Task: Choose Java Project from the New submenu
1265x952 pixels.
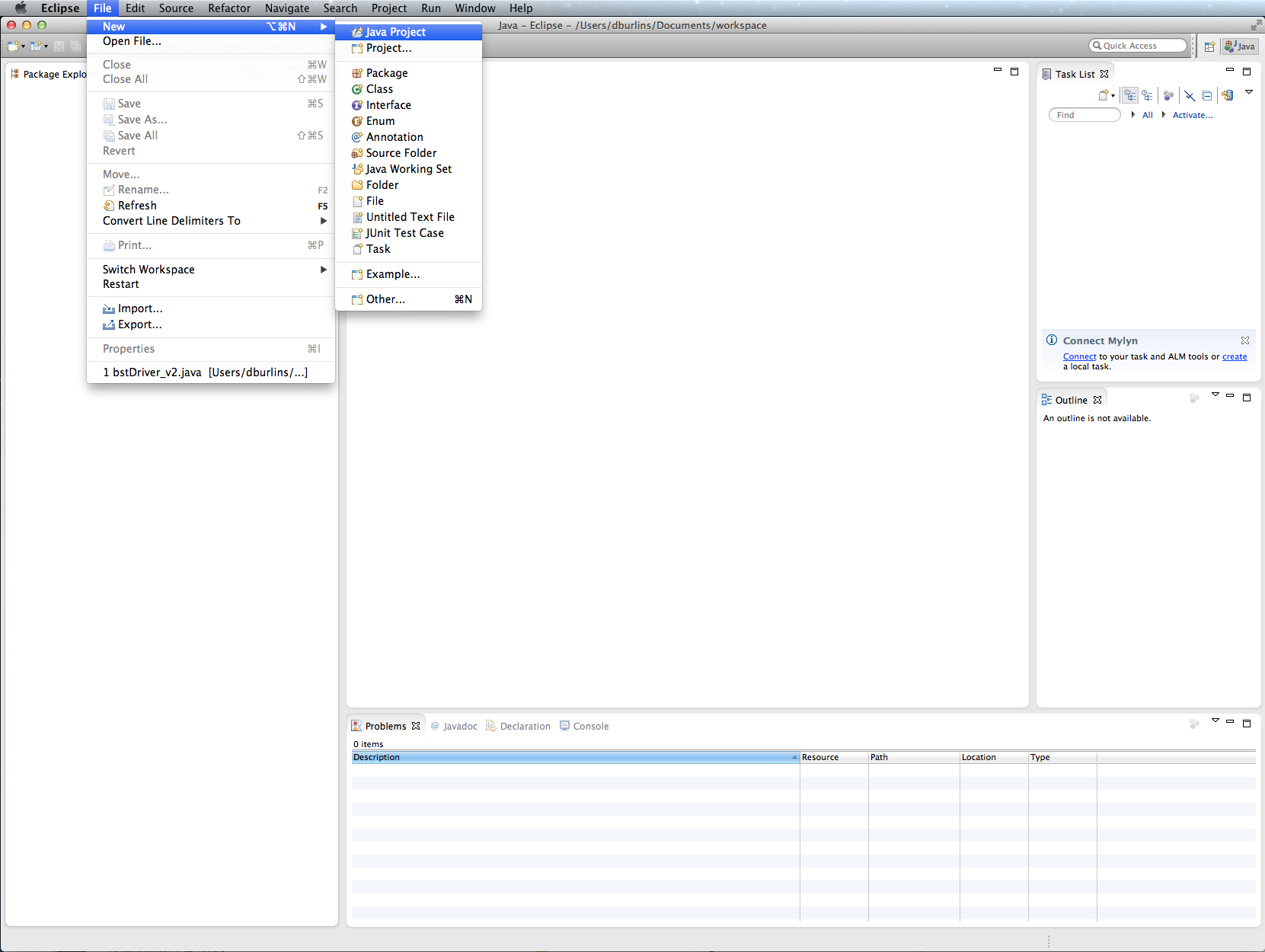Action: coord(408,32)
